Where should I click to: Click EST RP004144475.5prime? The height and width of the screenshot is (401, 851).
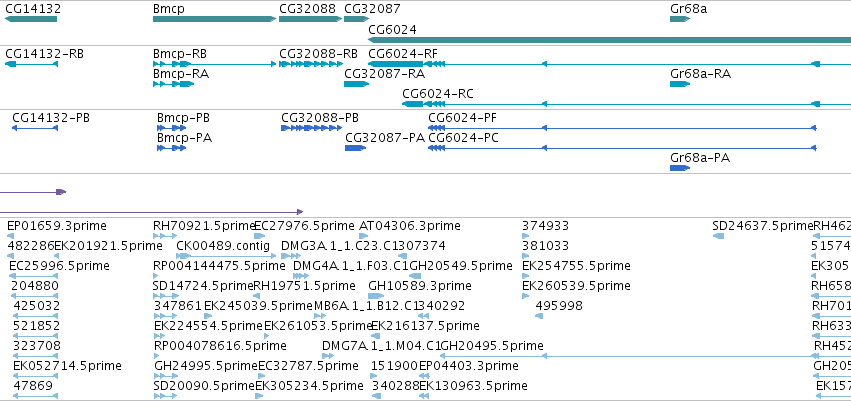158,276
